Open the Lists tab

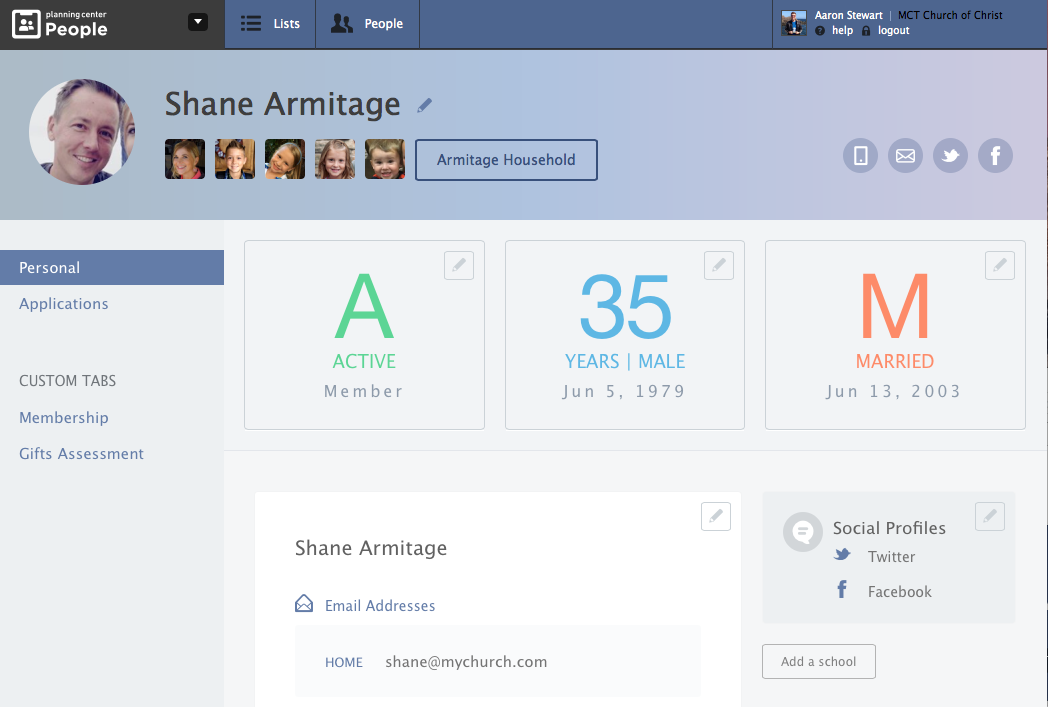click(270, 24)
